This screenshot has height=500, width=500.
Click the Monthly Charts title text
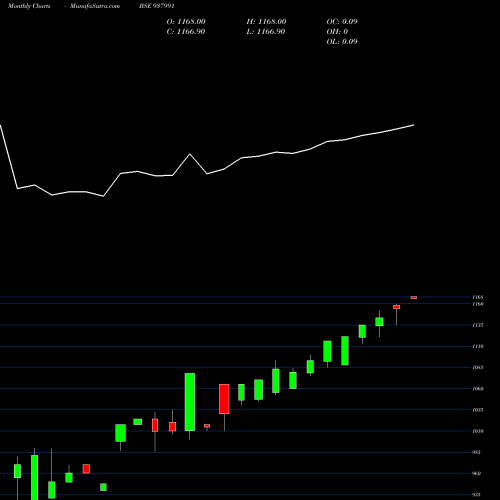(x=29, y=6)
